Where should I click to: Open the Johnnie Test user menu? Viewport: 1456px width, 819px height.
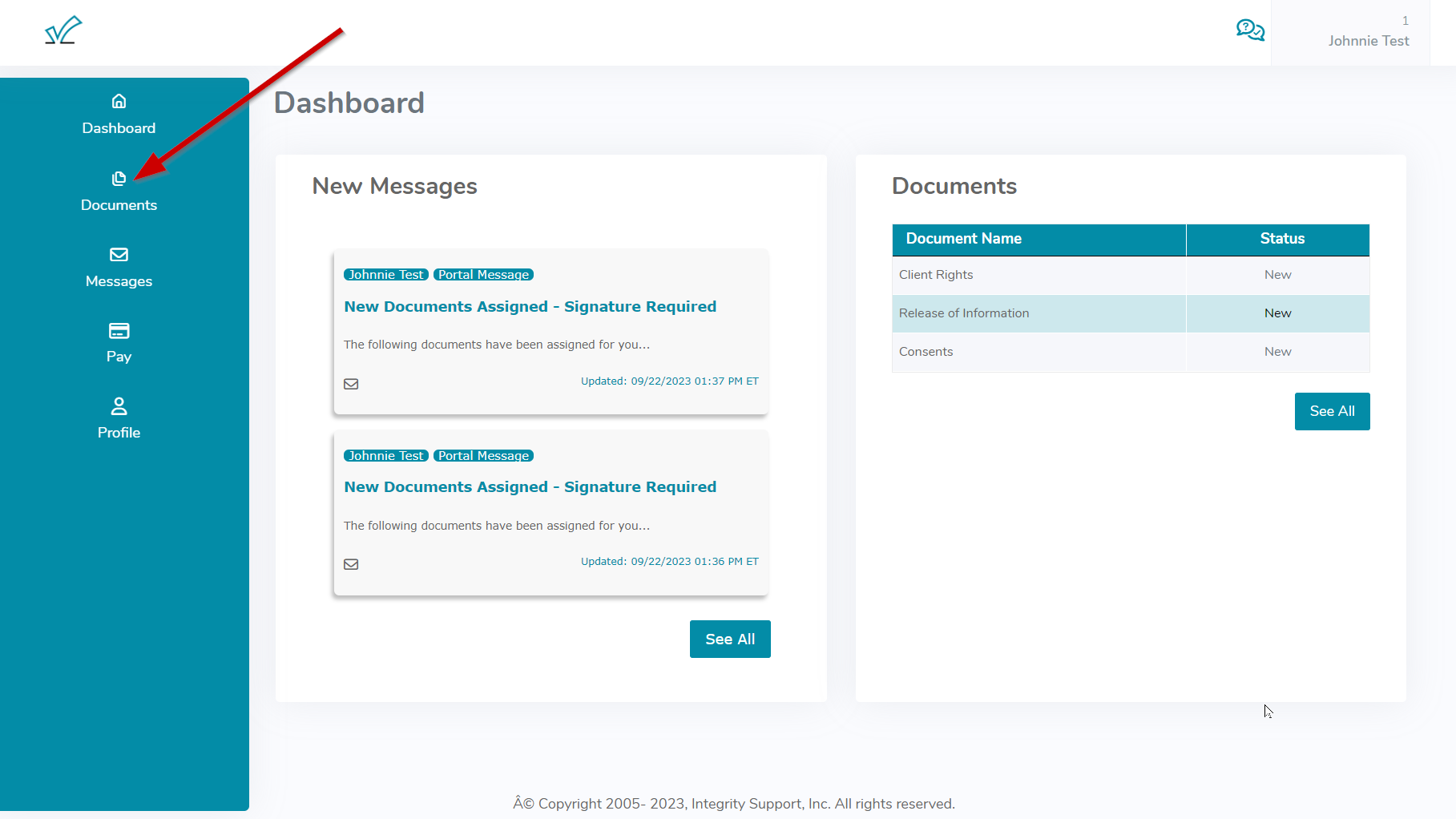[1367, 40]
